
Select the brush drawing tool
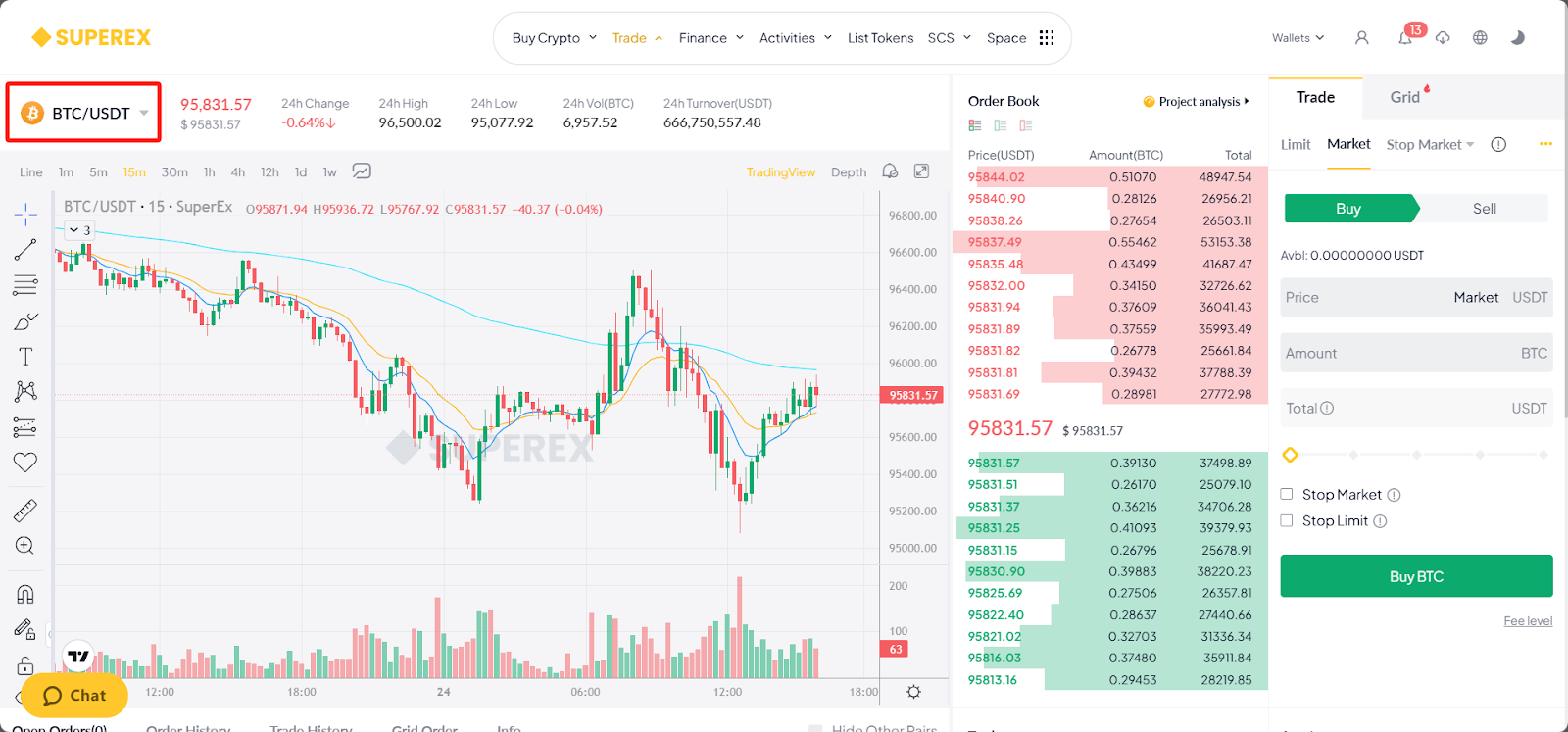click(x=25, y=321)
